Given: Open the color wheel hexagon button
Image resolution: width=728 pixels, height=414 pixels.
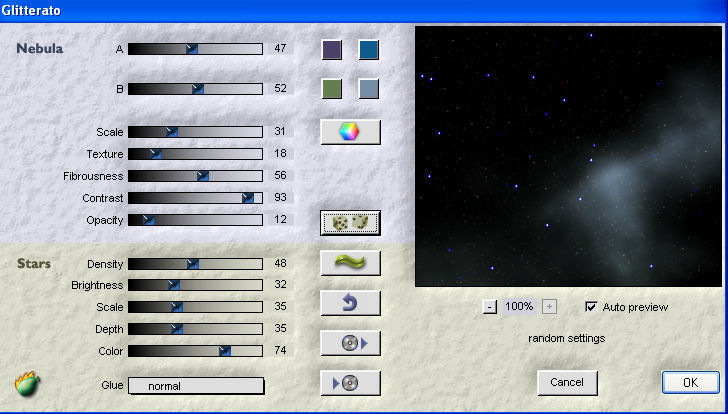Looking at the screenshot, I should (x=350, y=132).
